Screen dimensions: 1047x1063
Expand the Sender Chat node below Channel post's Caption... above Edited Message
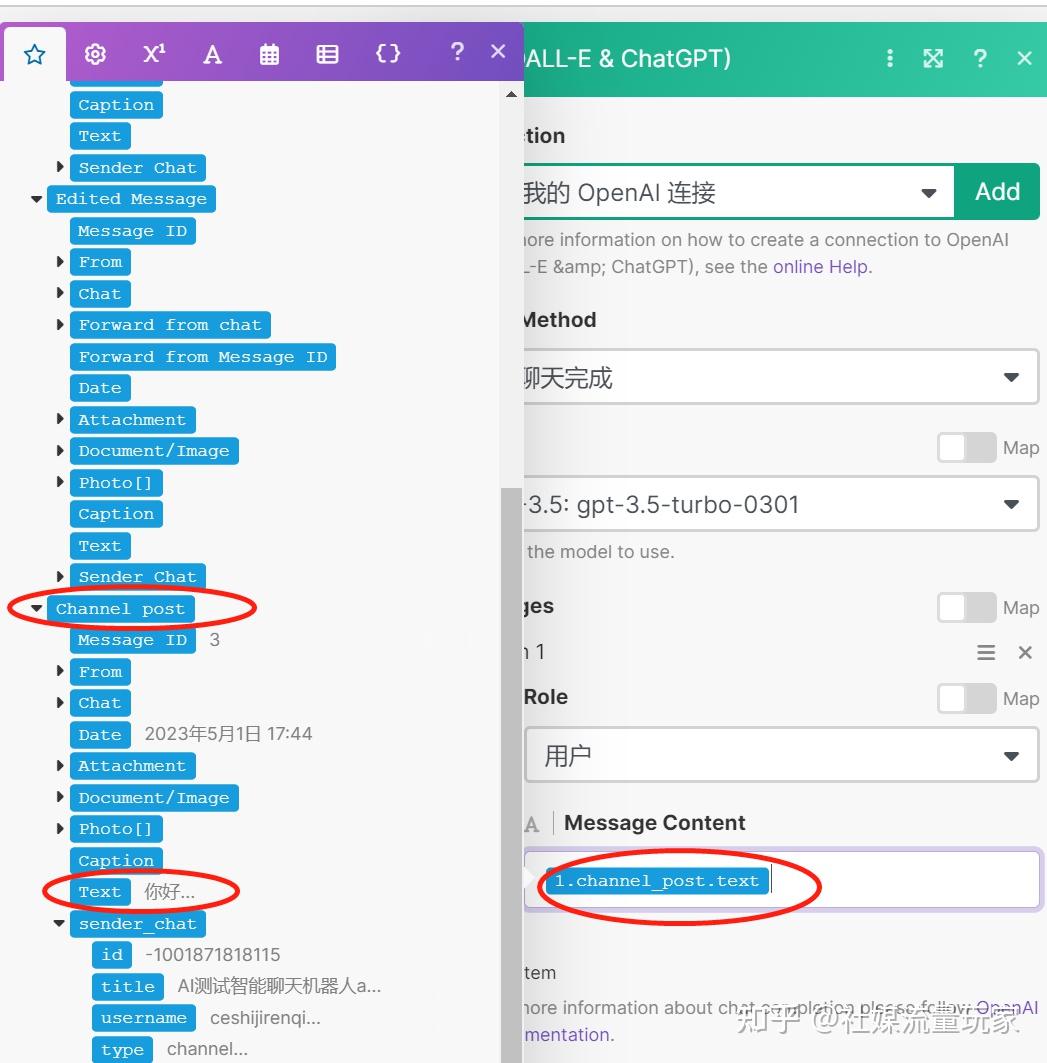60,167
